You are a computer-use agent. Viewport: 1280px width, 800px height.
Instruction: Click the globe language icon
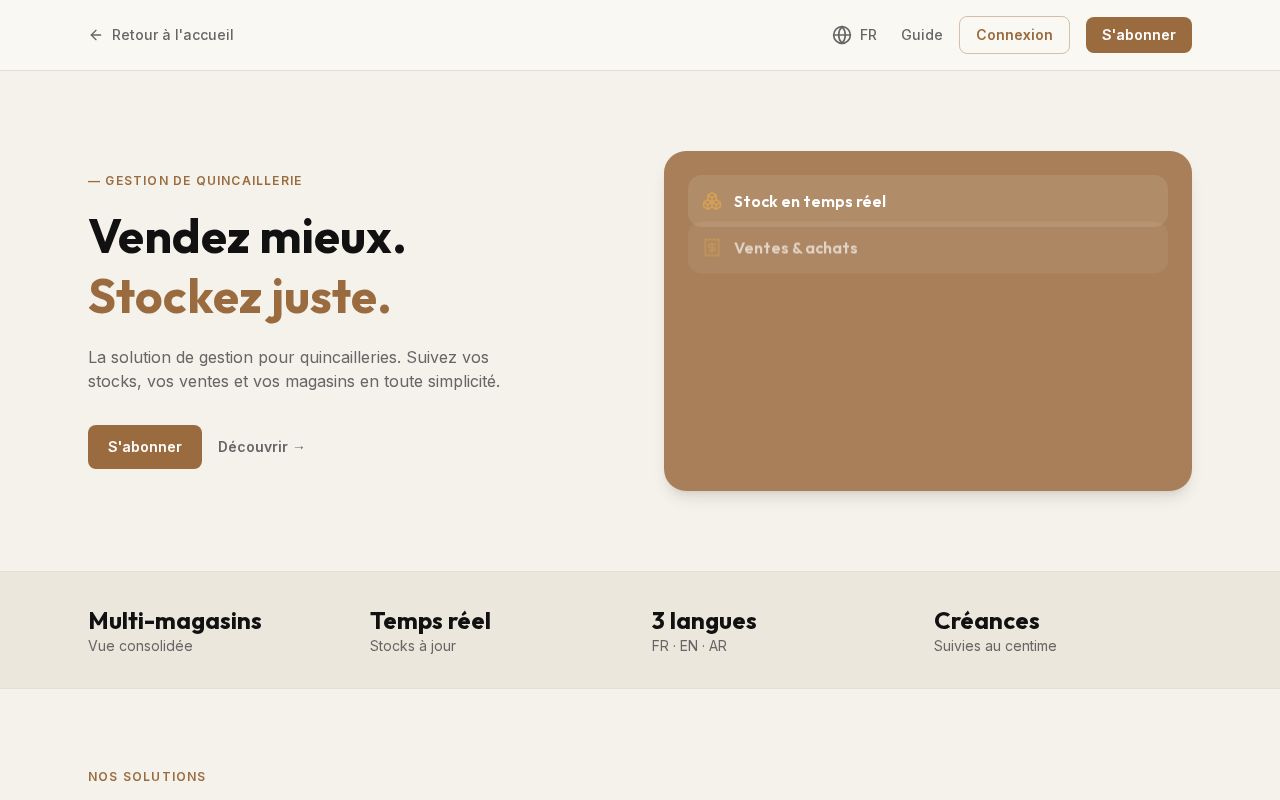pyautogui.click(x=842, y=35)
